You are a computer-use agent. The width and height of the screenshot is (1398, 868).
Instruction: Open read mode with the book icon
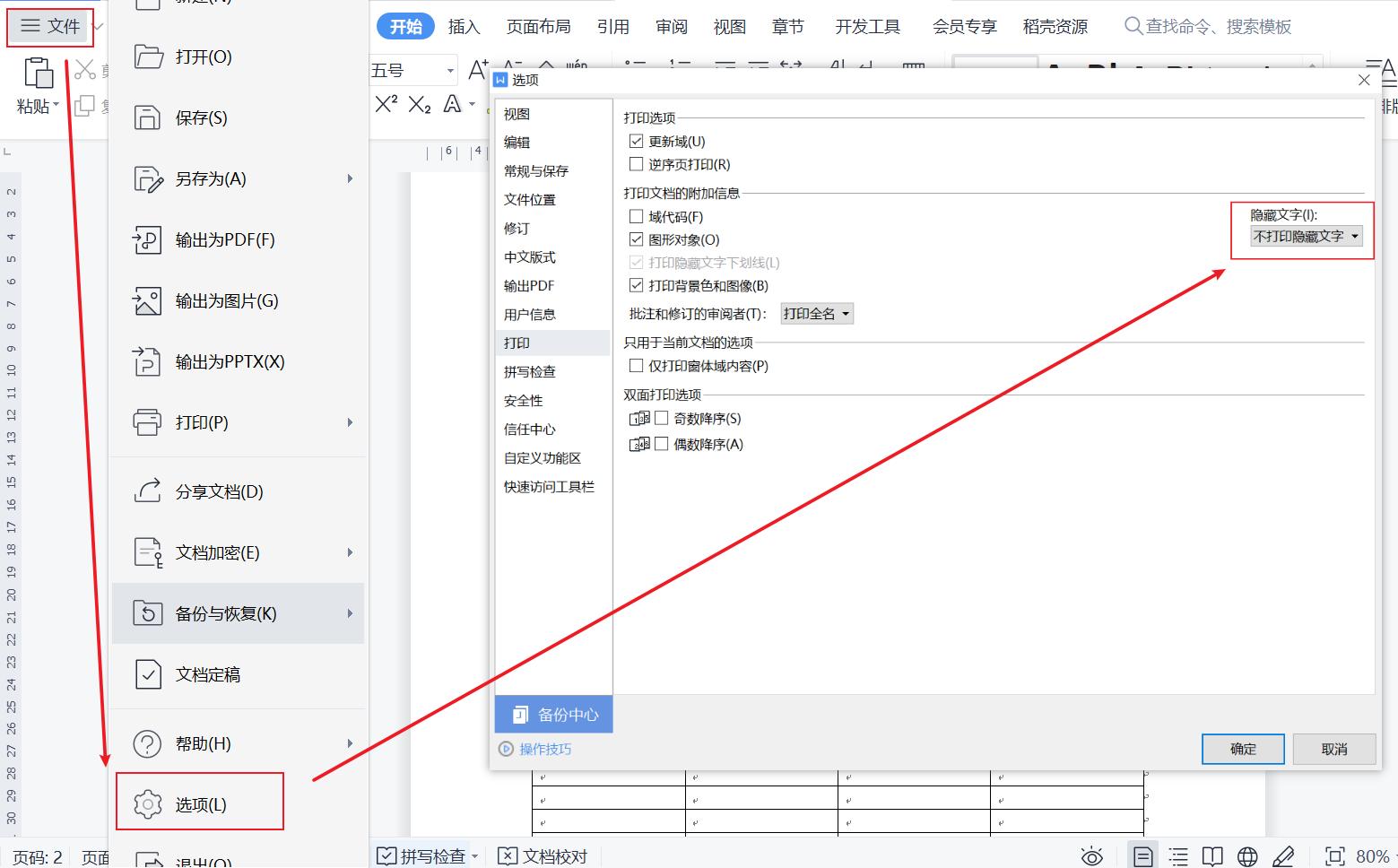tap(1212, 855)
